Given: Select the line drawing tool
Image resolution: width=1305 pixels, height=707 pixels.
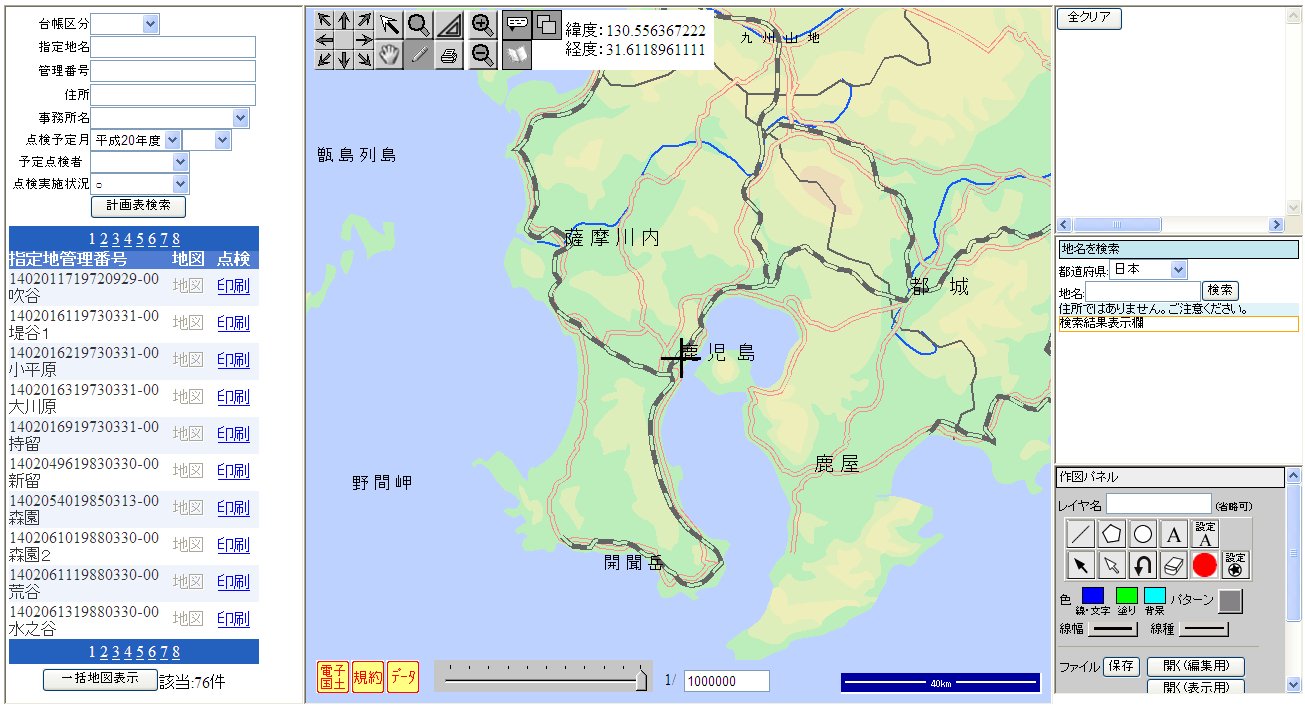Looking at the screenshot, I should coord(1080,534).
